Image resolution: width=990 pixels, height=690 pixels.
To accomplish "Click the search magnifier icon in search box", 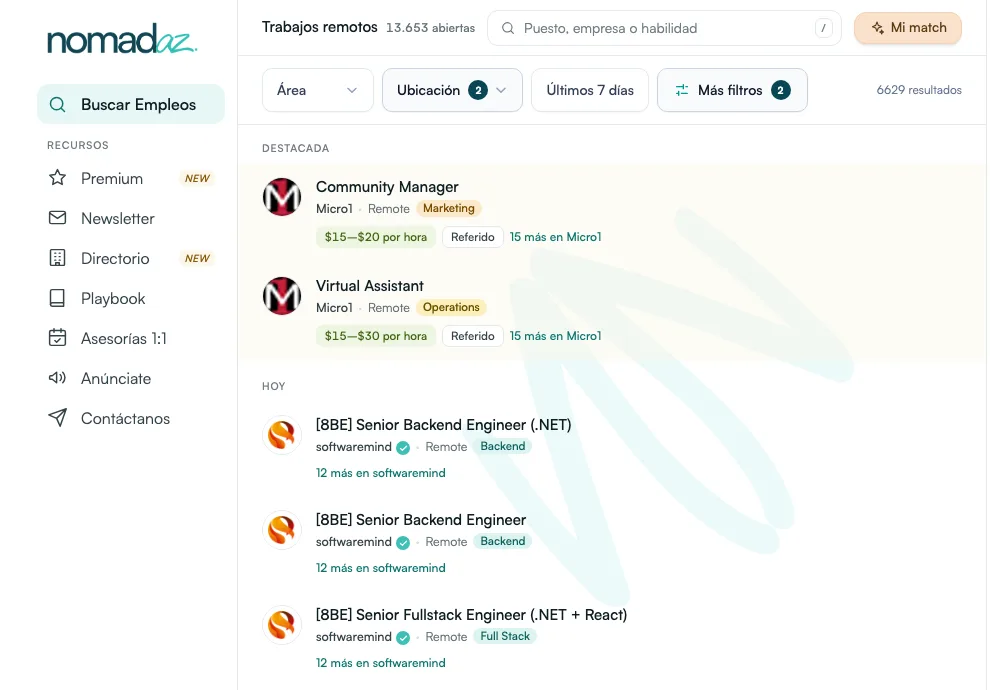I will (508, 28).
